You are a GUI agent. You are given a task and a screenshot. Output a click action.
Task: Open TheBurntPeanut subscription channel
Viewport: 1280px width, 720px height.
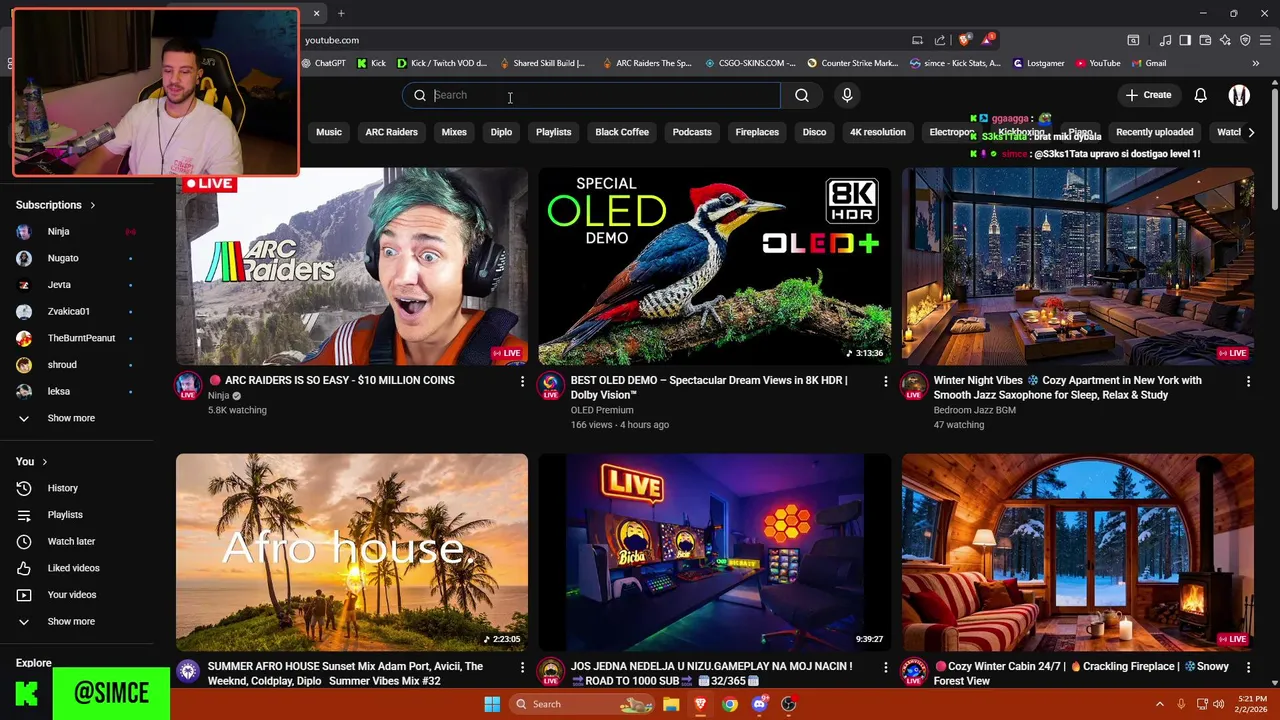[81, 338]
